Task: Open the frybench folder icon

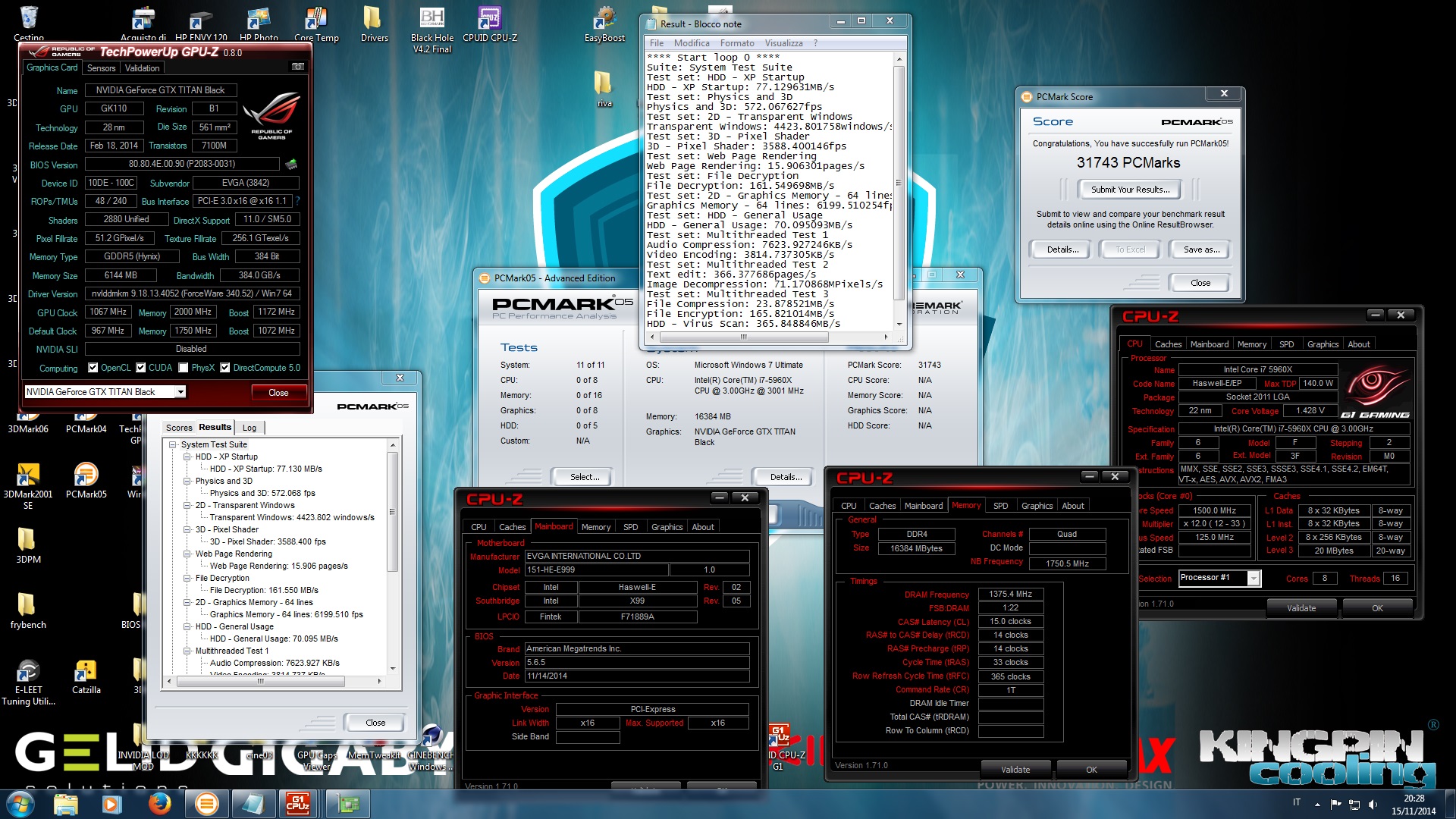Action: 28,610
